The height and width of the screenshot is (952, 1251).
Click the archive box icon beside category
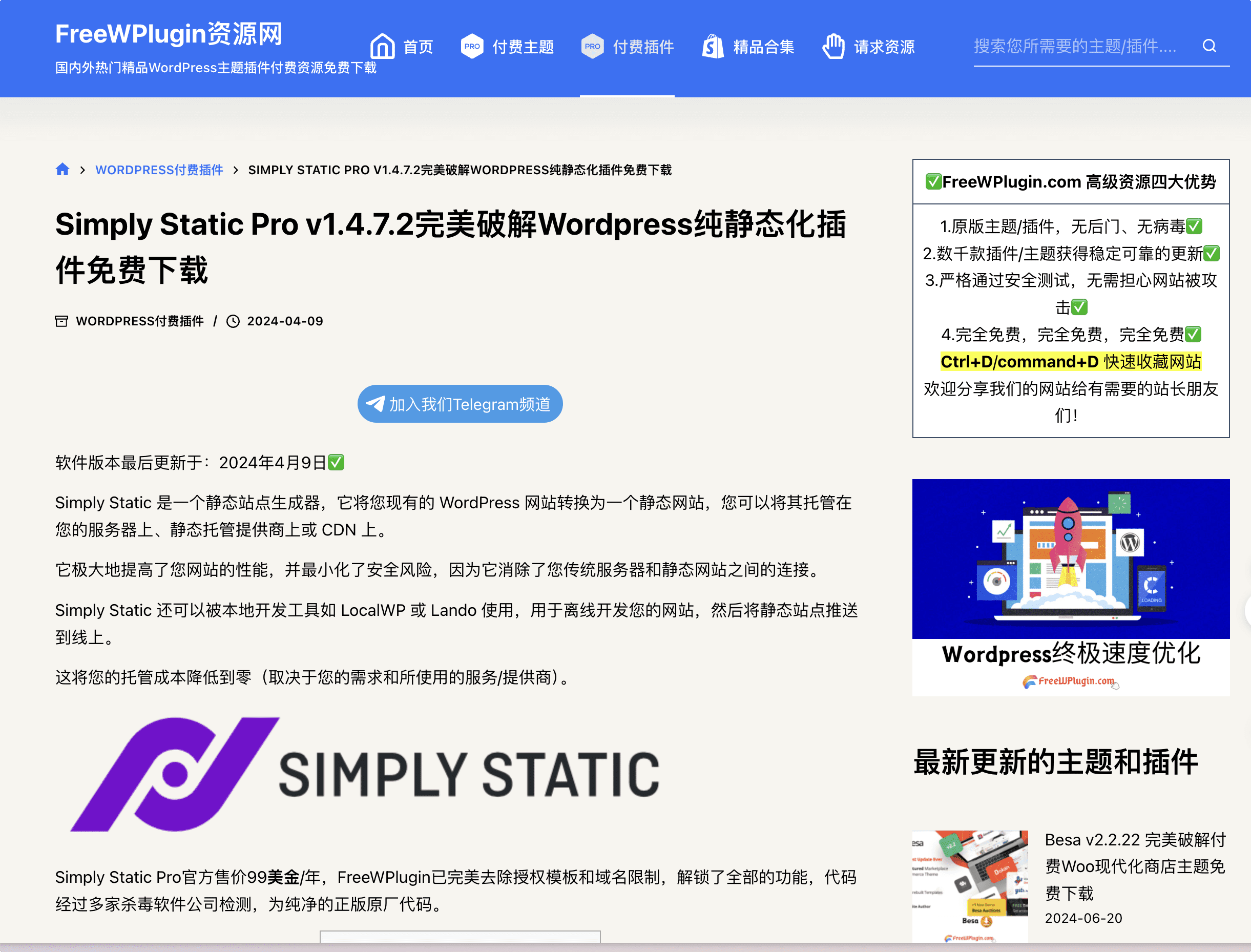click(61, 321)
